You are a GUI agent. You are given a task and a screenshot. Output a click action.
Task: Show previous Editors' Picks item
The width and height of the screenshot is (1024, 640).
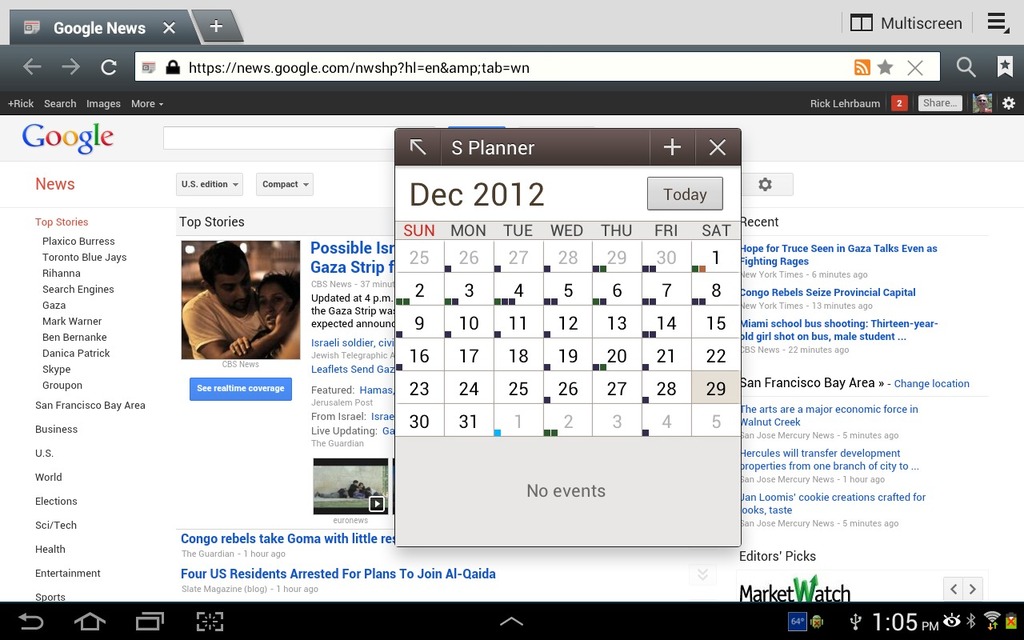(x=953, y=589)
